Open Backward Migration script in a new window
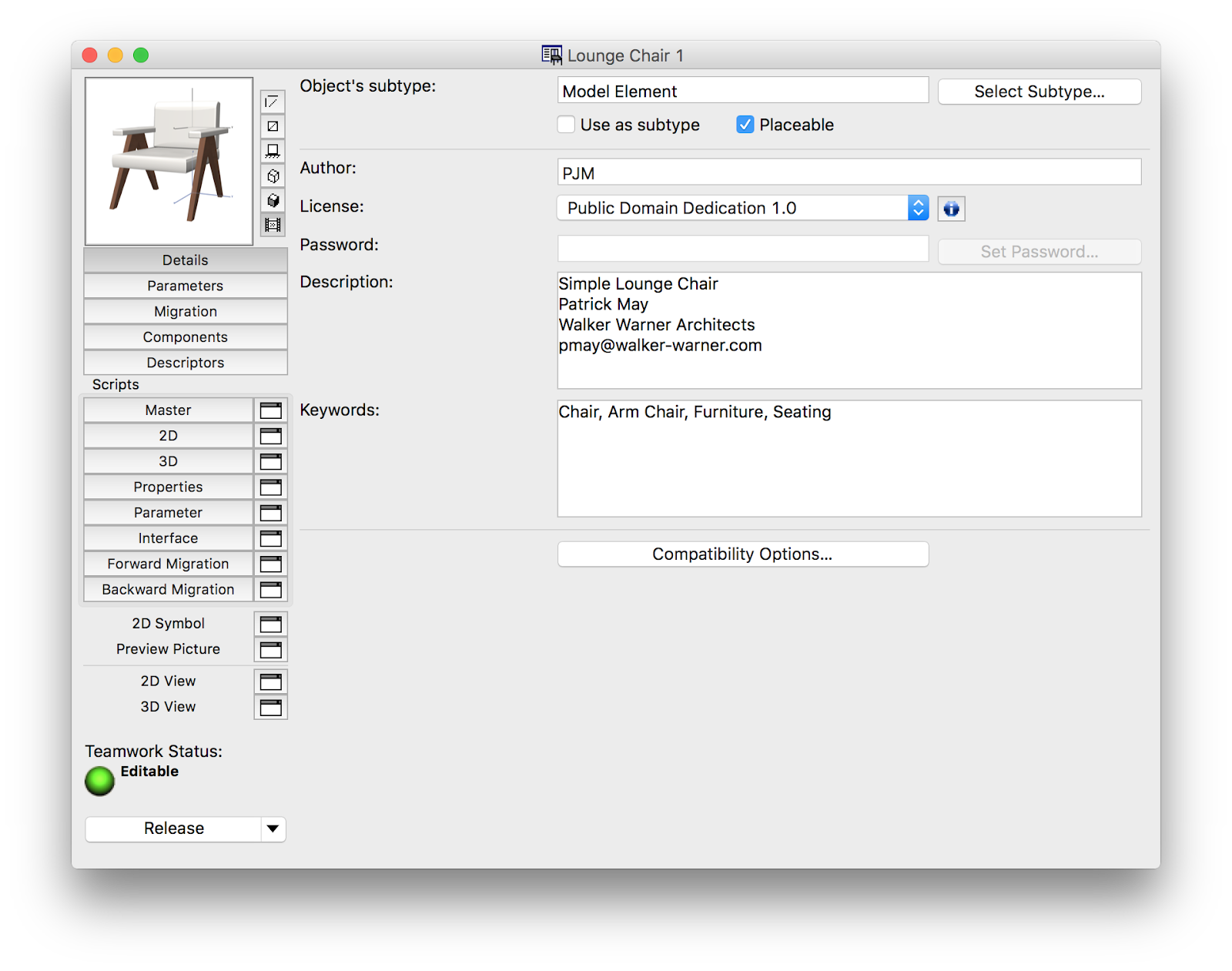Image resolution: width=1232 pixels, height=971 pixels. (x=271, y=590)
